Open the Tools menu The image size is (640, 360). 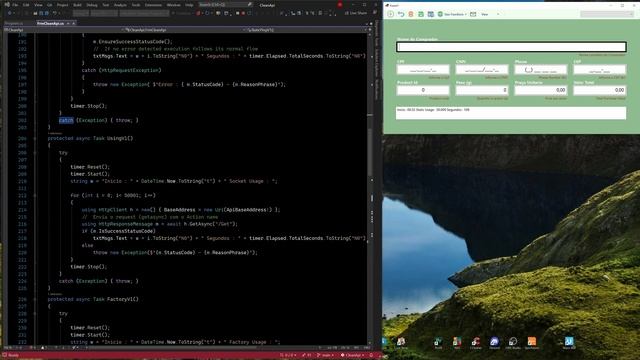[x=136, y=5]
